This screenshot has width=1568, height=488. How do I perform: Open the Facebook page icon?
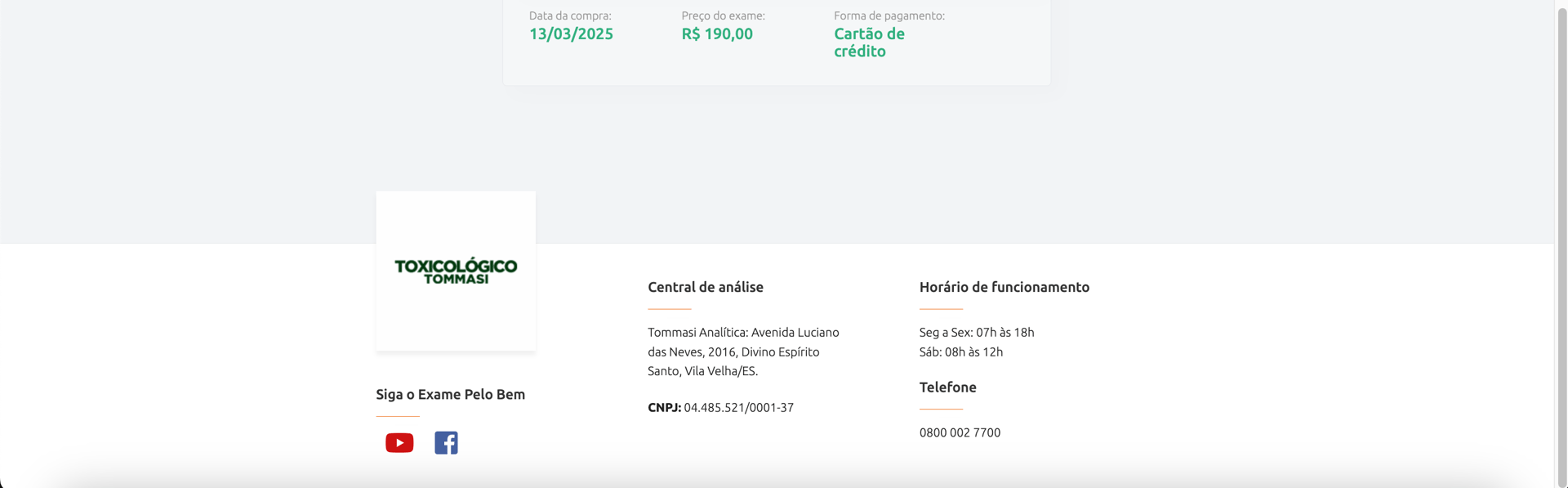pyautogui.click(x=446, y=443)
